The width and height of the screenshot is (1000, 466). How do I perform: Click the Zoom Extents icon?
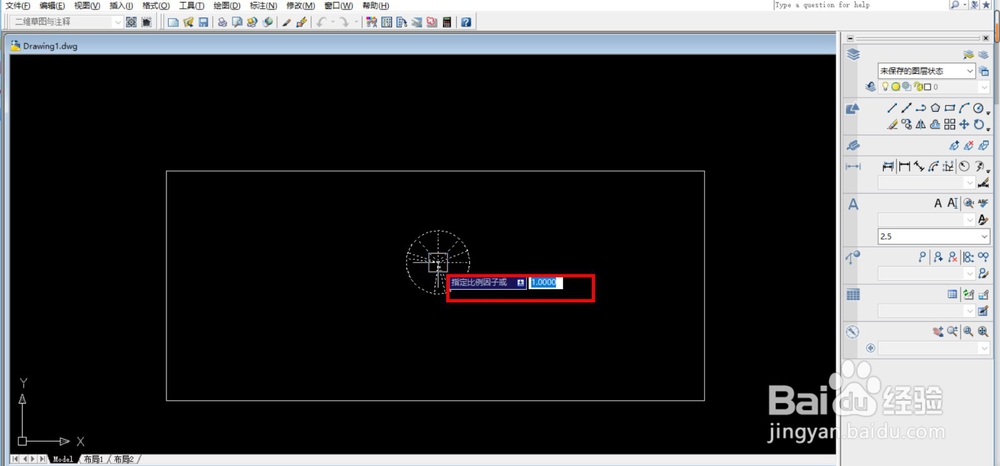[x=983, y=331]
